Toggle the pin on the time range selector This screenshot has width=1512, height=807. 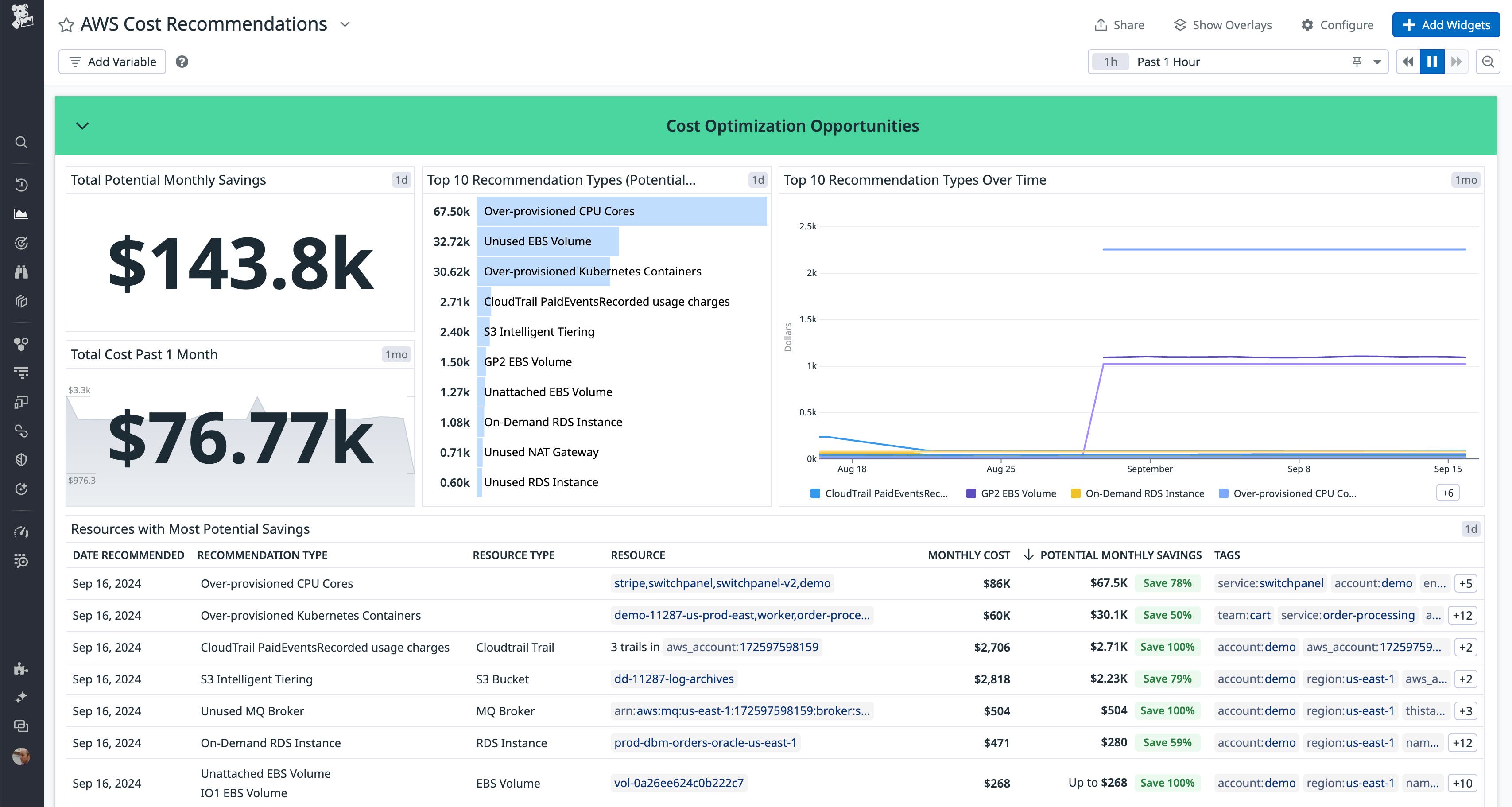pyautogui.click(x=1357, y=61)
